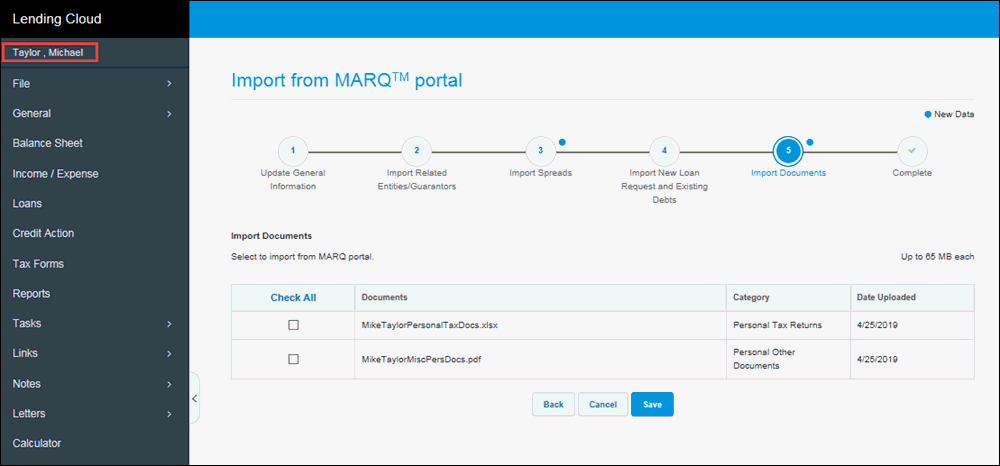Viewport: 1000px width, 466px height.
Task: Click step 2 Import Related Entities circle
Action: pyautogui.click(x=416, y=151)
